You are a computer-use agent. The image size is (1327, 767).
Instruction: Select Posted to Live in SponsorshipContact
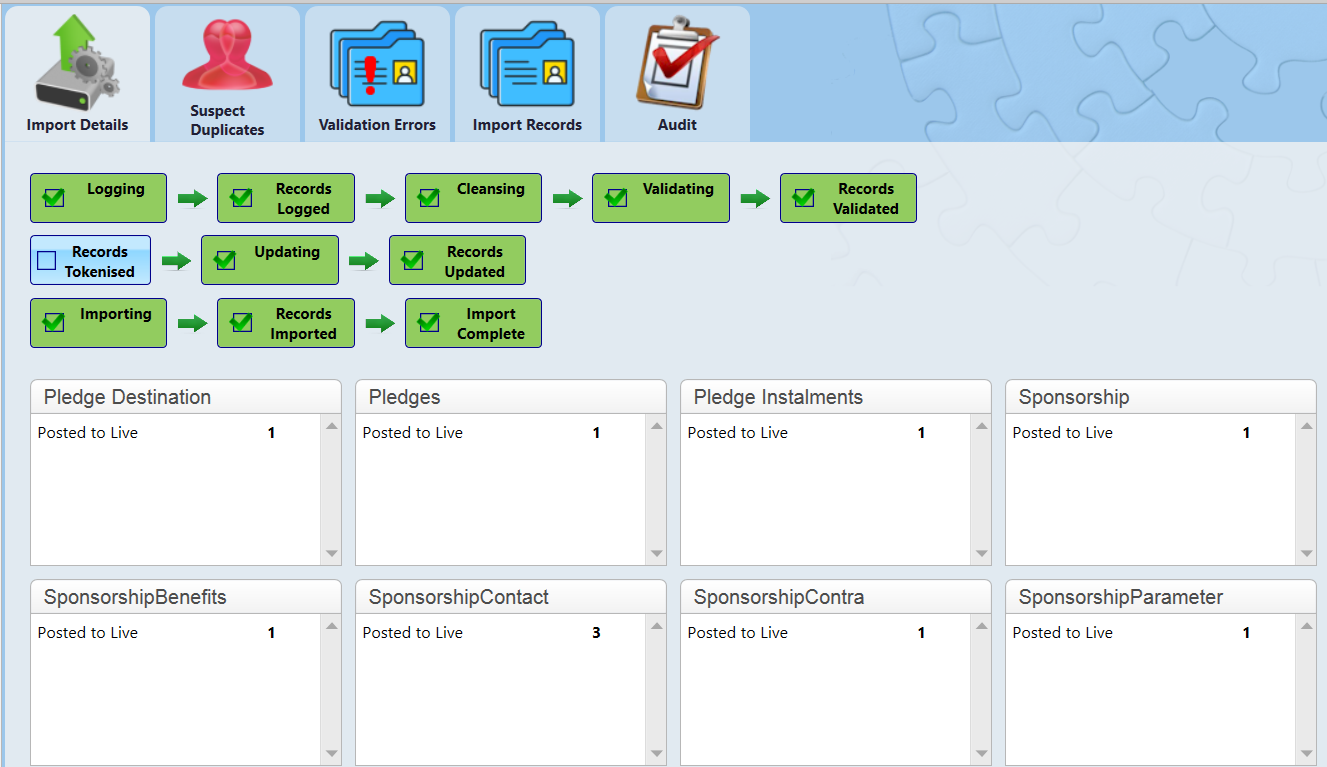(413, 633)
